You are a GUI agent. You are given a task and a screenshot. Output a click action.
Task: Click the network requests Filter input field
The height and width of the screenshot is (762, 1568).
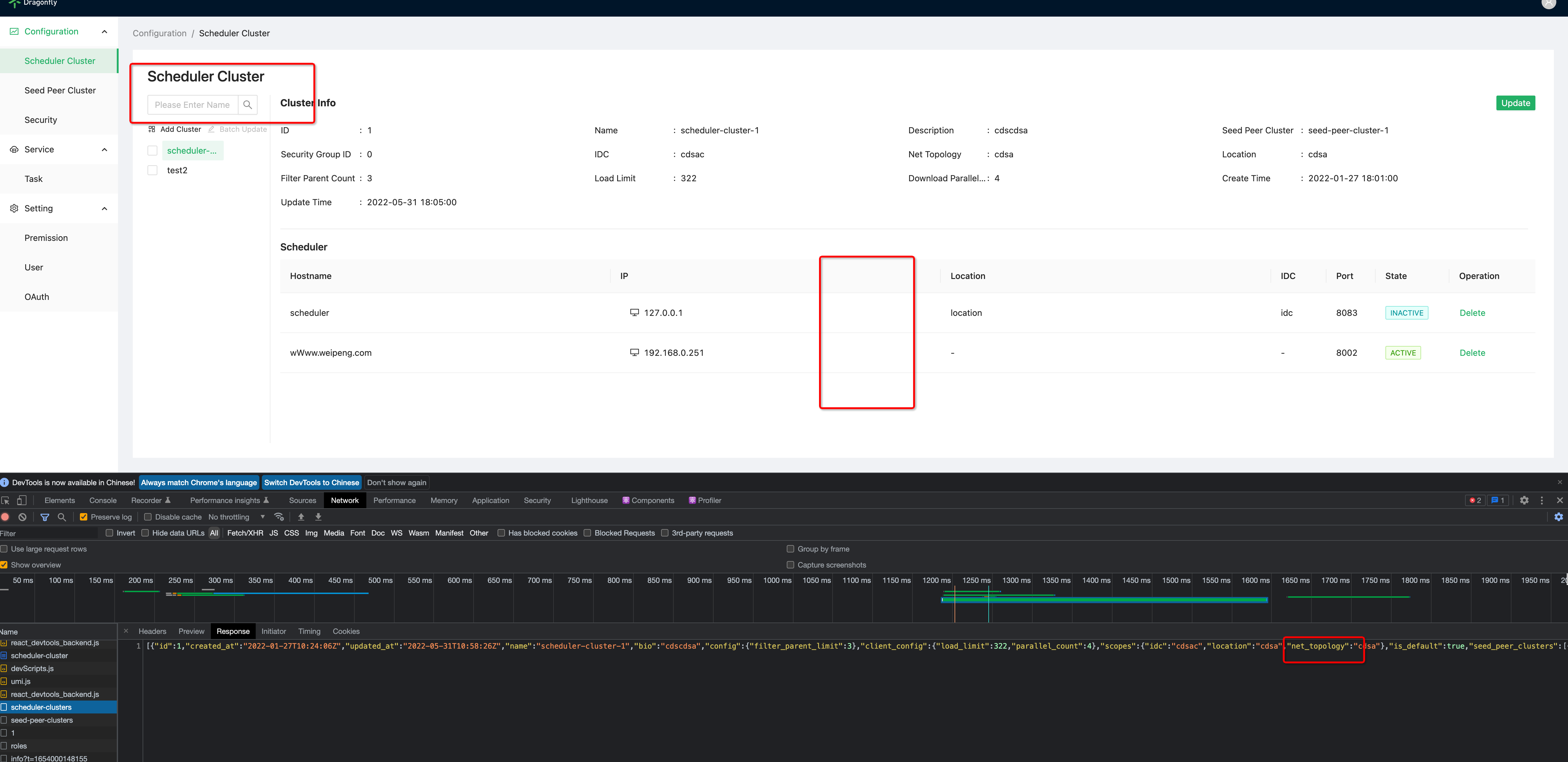coord(49,532)
